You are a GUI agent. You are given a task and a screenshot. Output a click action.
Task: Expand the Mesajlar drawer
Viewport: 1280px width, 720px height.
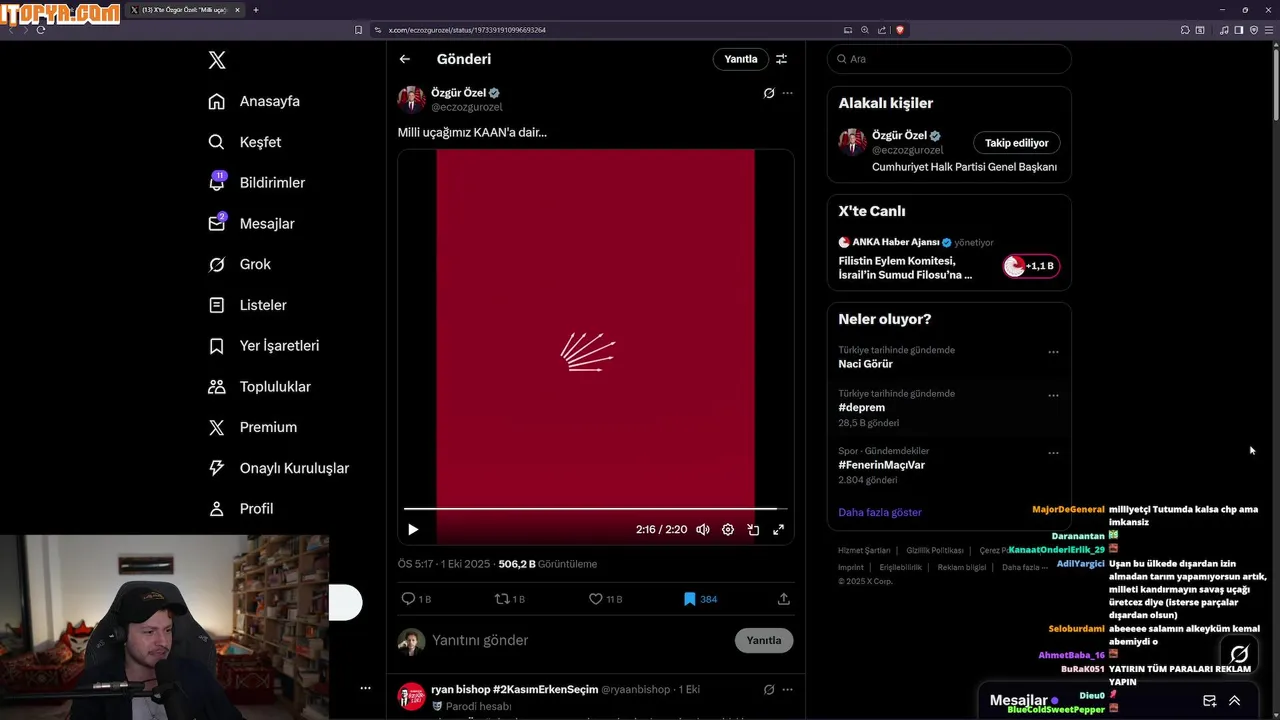1235,701
